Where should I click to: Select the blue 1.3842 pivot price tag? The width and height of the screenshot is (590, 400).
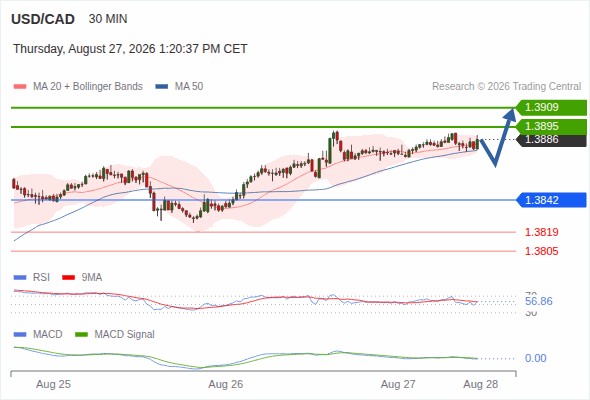click(x=551, y=200)
